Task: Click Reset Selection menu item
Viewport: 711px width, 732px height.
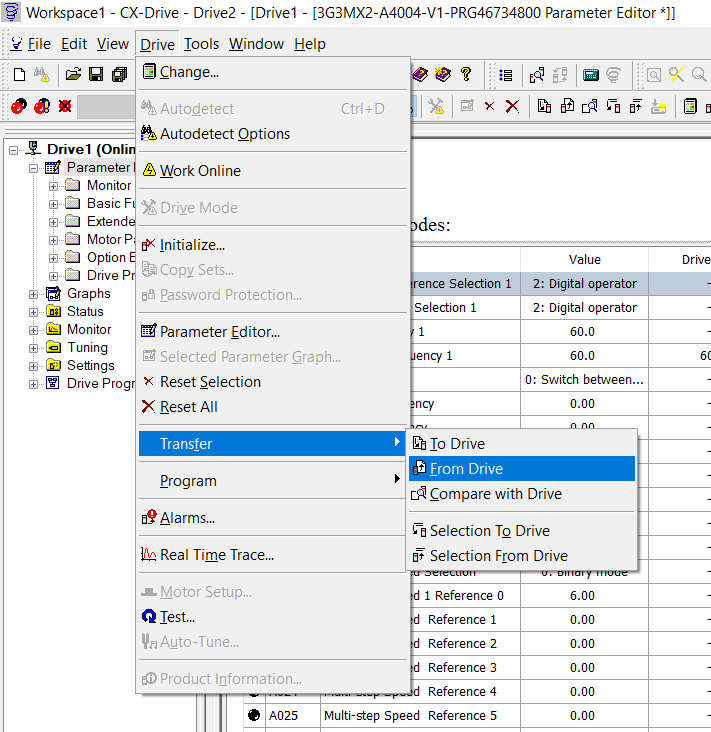Action: click(x=273, y=382)
